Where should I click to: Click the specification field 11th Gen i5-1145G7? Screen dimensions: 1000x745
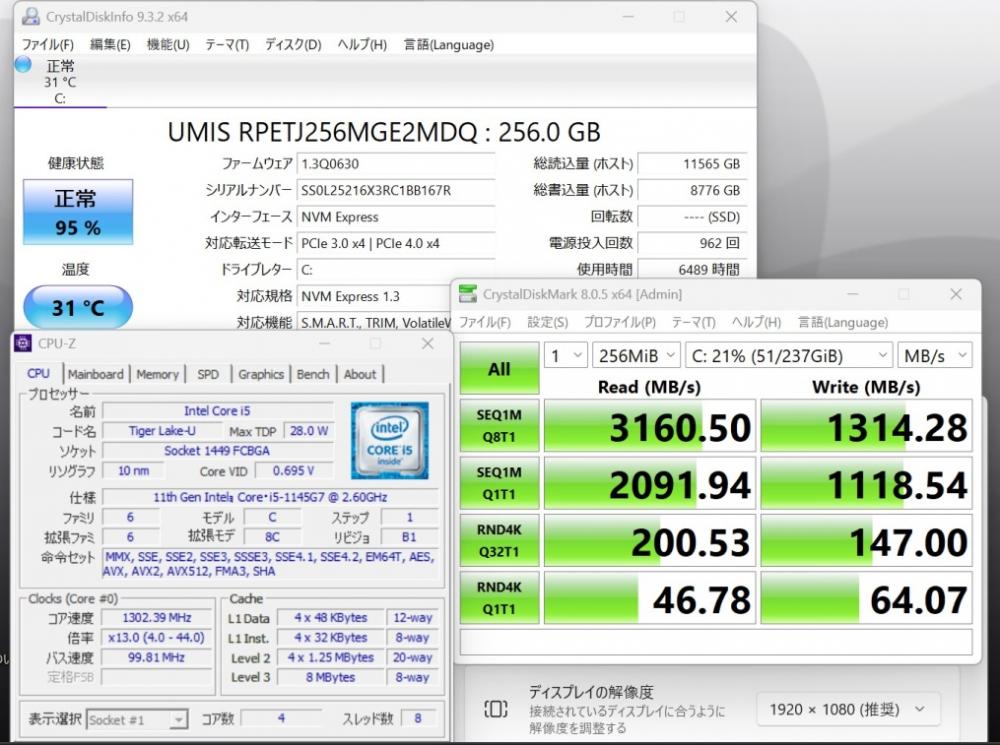pos(270,497)
